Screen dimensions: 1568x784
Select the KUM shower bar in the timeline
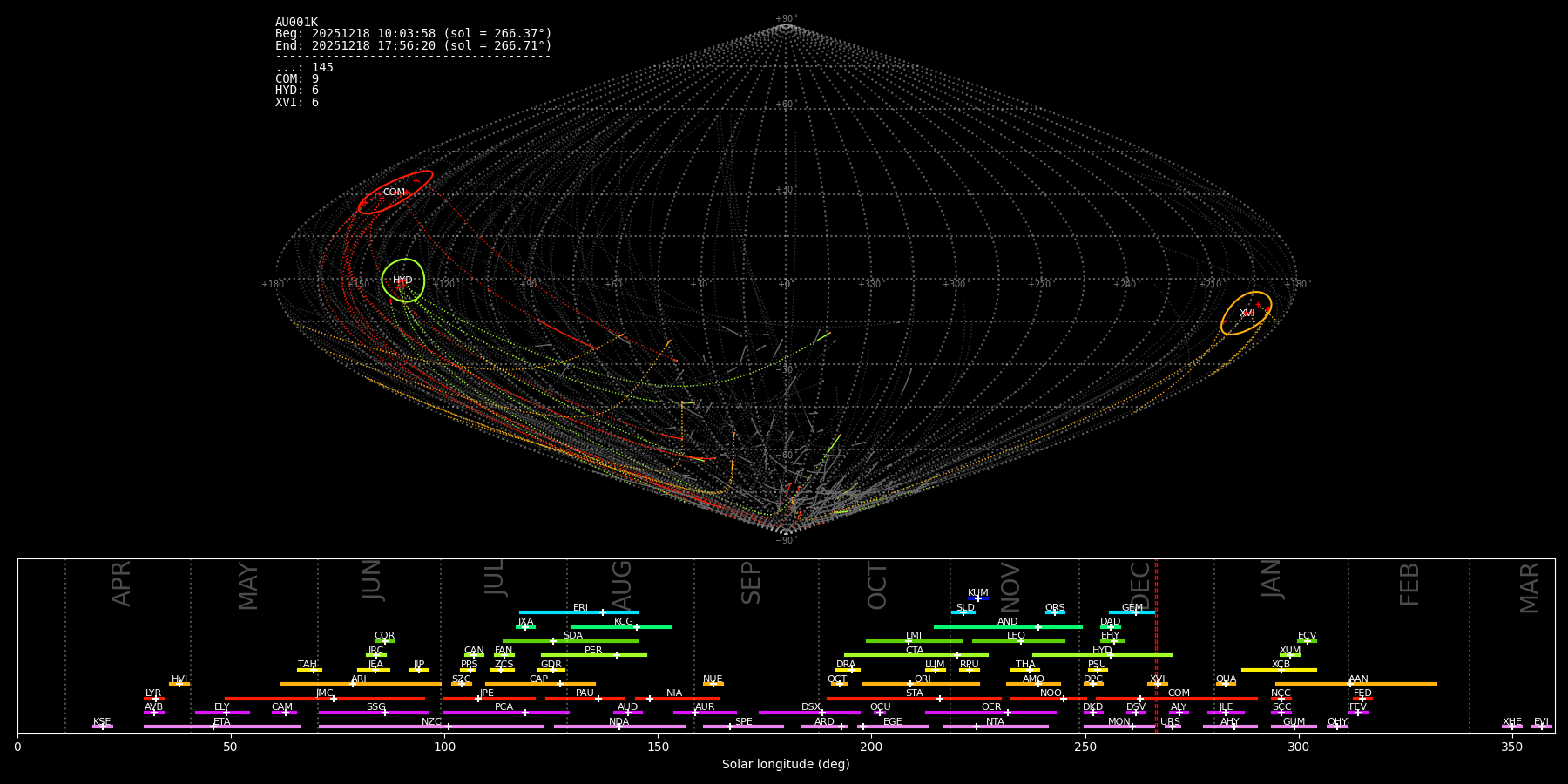tap(978, 598)
